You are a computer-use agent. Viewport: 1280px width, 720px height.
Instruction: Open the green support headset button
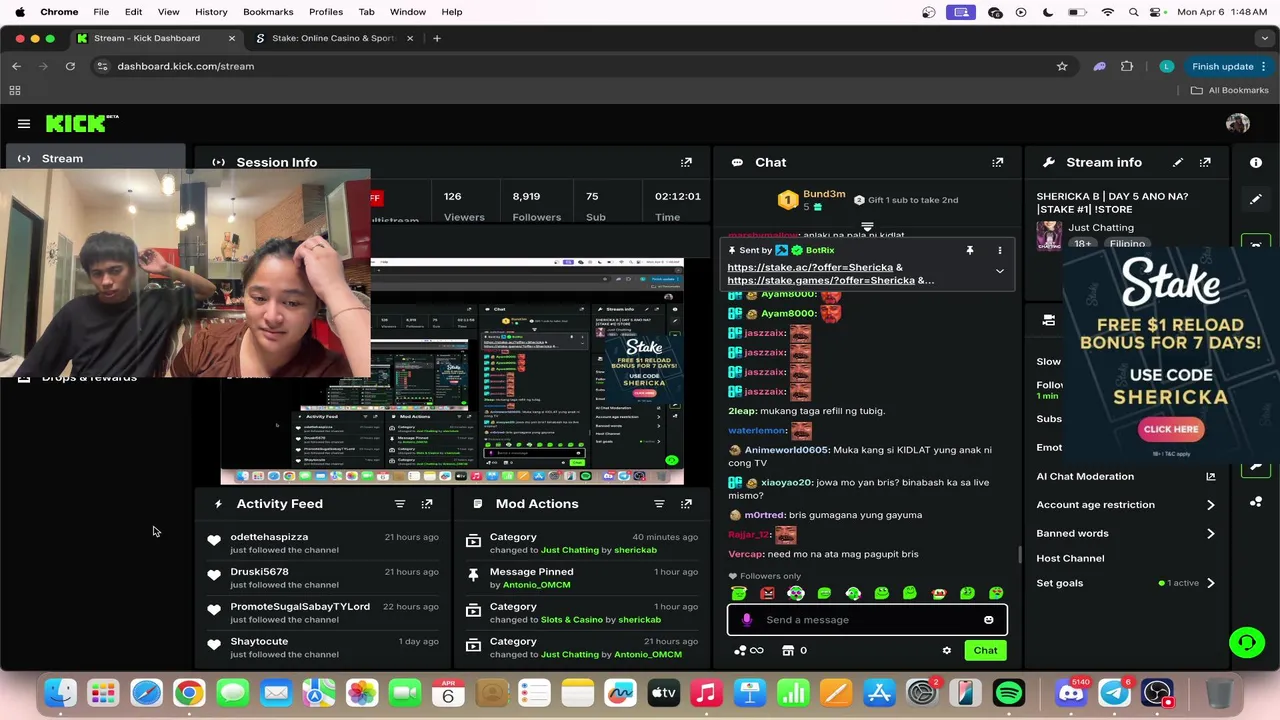(1247, 642)
